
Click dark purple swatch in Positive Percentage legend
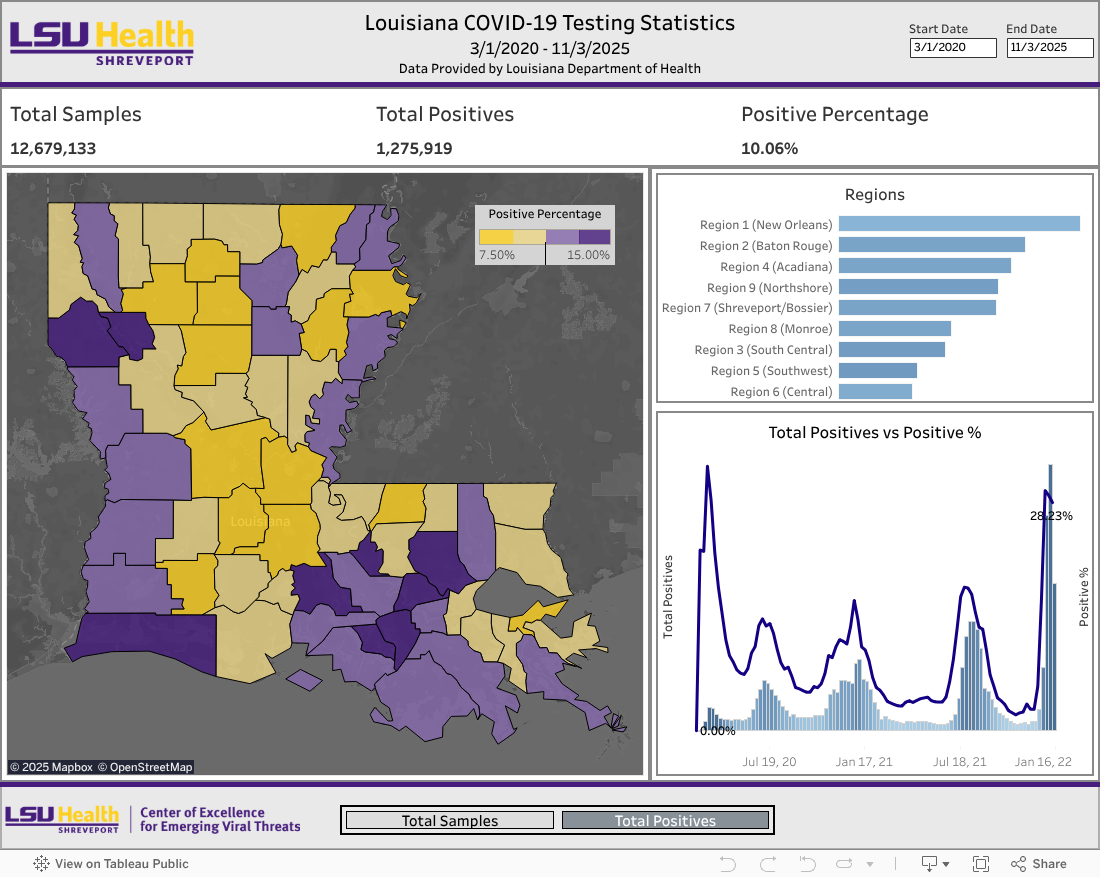pyautogui.click(x=594, y=237)
